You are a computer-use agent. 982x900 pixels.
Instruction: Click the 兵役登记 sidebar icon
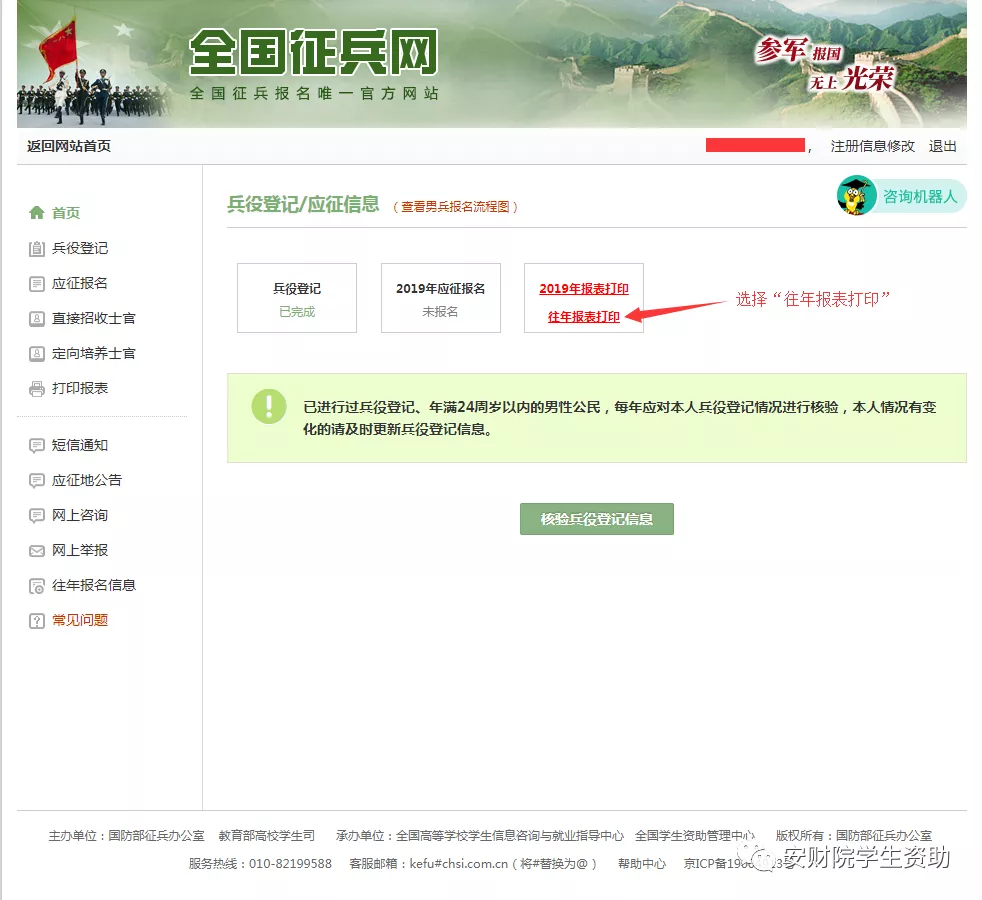coord(37,249)
